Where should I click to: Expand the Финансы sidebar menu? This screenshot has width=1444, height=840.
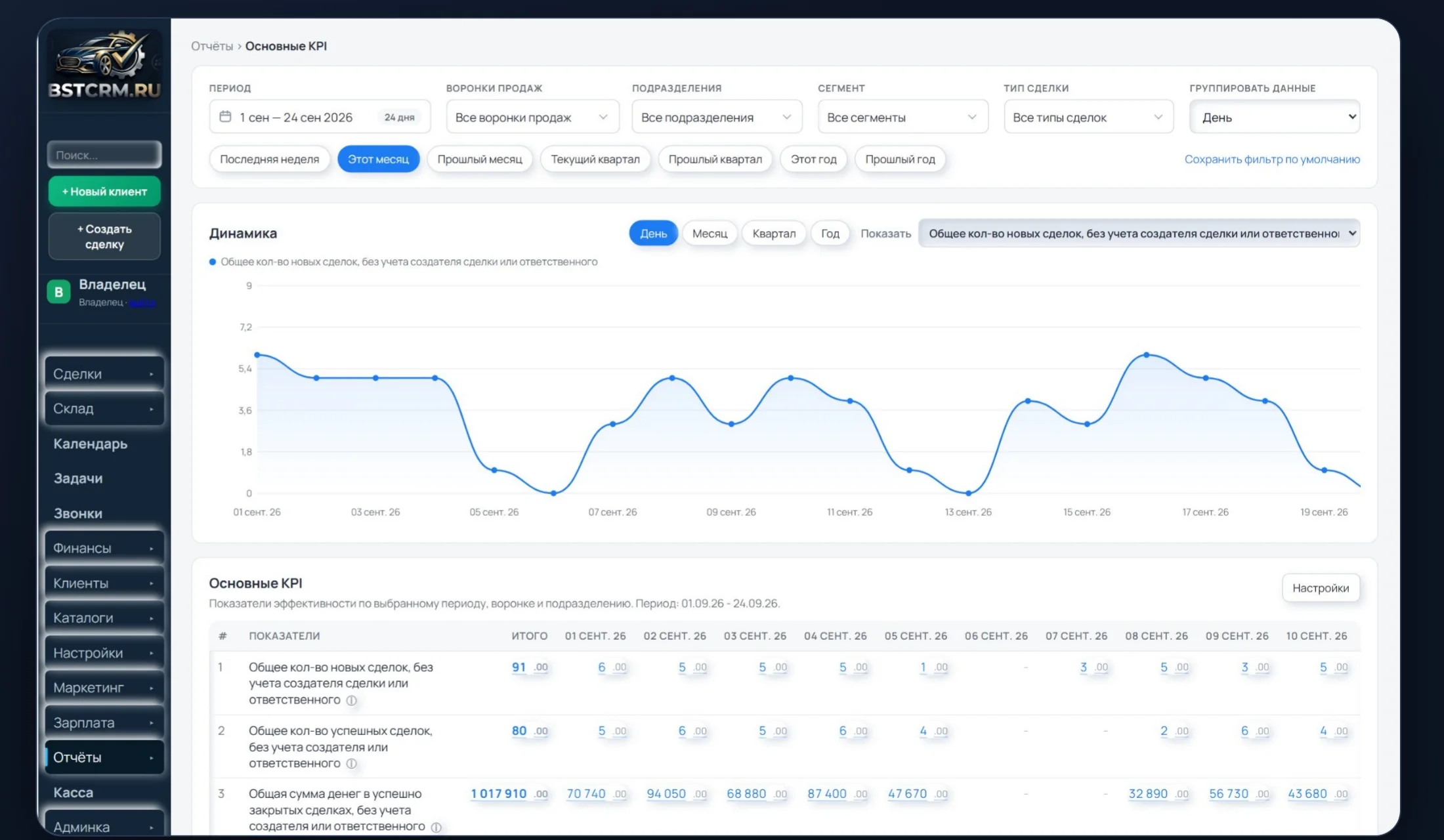(x=104, y=548)
